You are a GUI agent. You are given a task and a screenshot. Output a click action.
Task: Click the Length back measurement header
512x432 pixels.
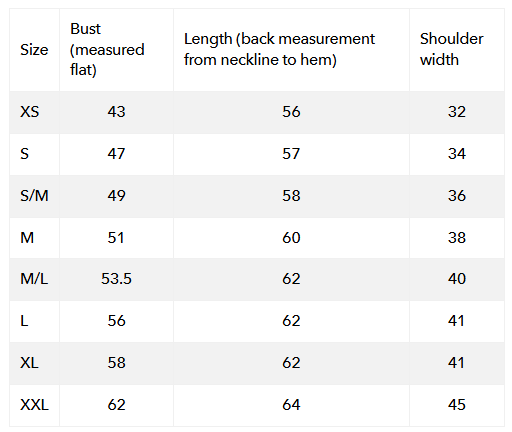click(x=279, y=49)
